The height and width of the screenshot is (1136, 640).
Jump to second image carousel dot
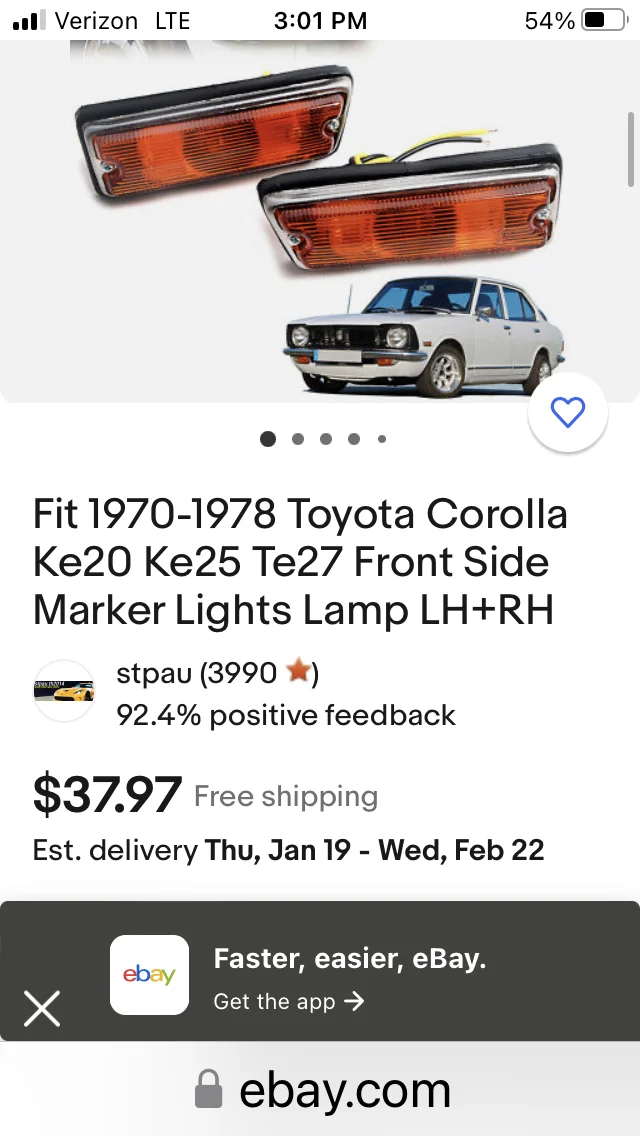click(297, 438)
